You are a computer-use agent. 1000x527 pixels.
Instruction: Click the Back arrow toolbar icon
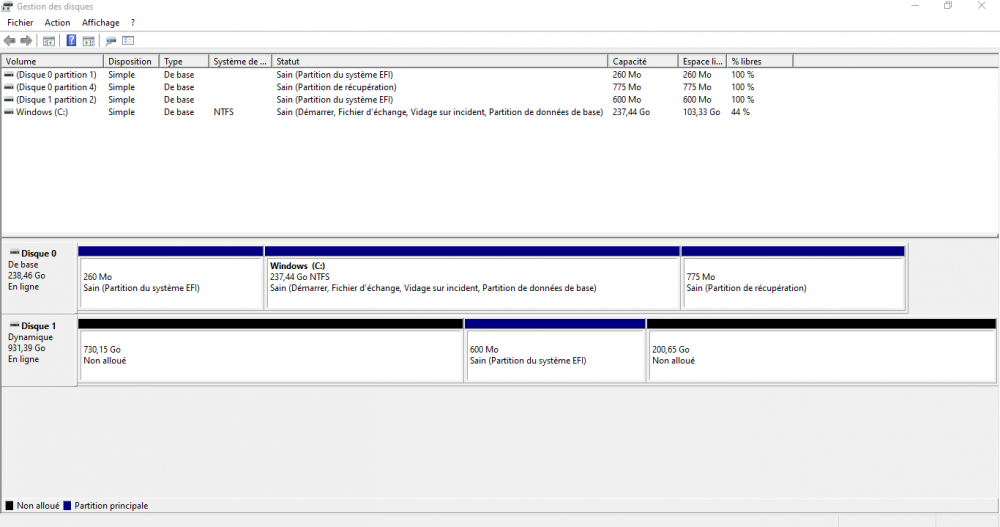pyautogui.click(x=10, y=41)
